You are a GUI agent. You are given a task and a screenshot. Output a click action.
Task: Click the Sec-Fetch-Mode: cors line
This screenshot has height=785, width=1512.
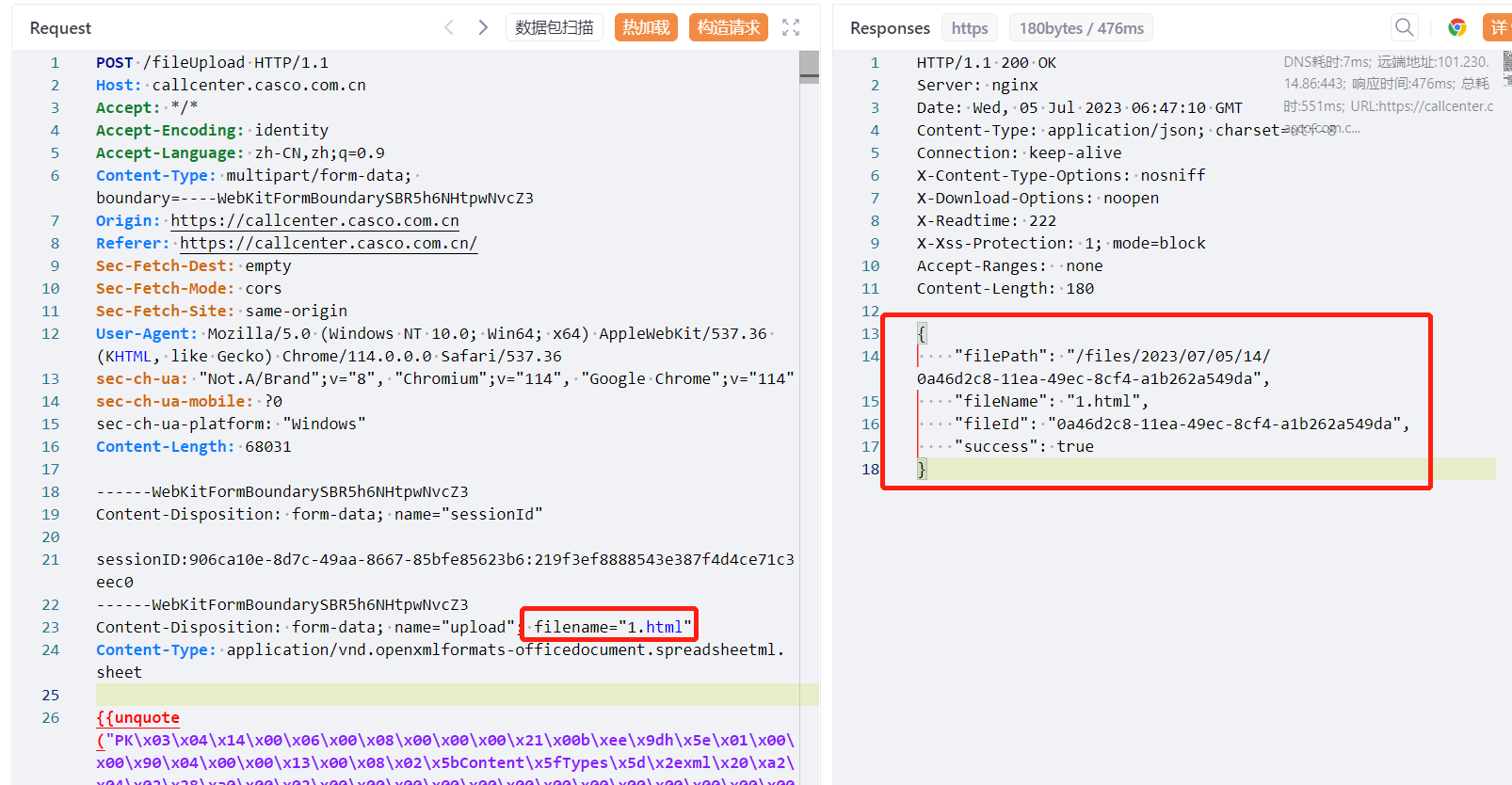pyautogui.click(x=188, y=288)
